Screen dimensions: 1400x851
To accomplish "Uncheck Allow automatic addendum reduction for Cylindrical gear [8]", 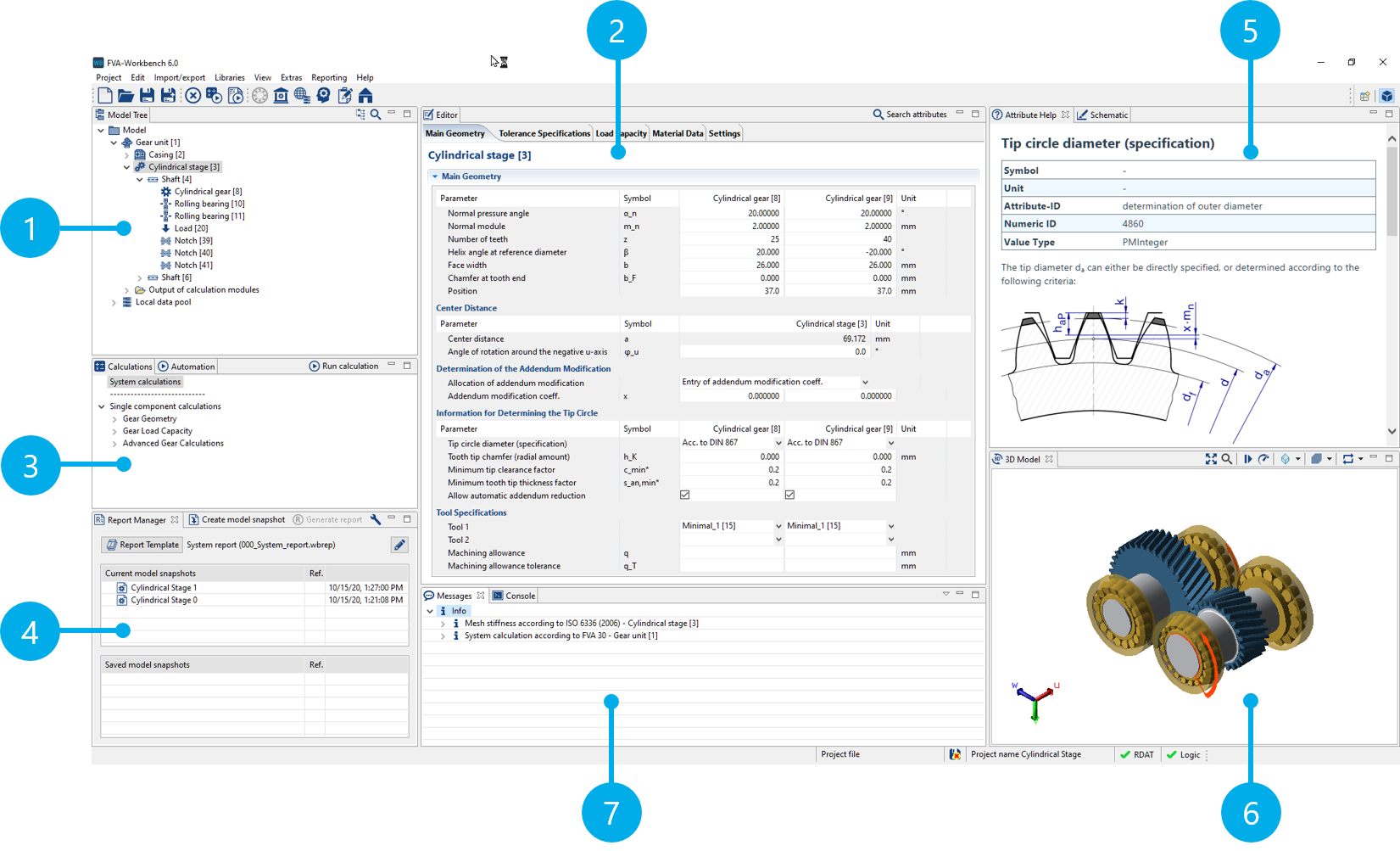I will coord(684,495).
